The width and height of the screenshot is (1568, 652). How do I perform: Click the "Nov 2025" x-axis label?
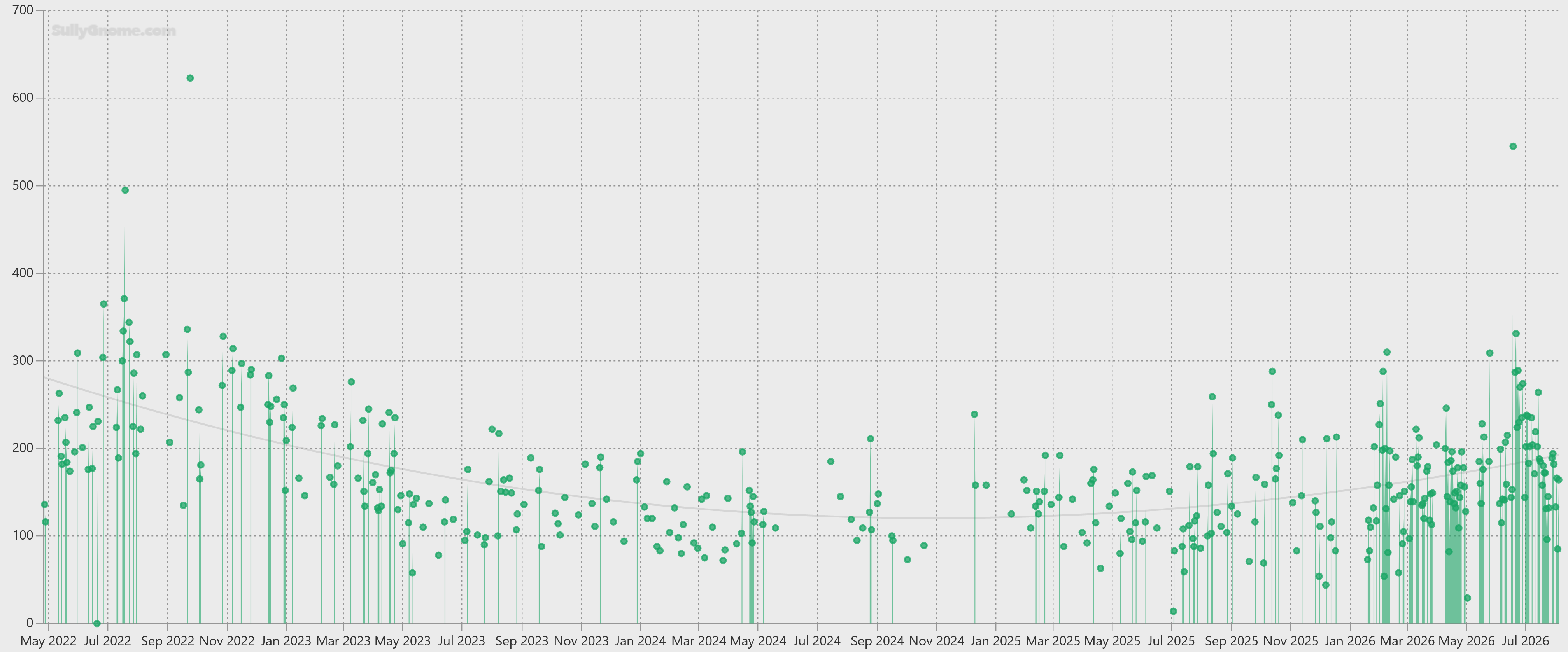pyautogui.click(x=1291, y=641)
